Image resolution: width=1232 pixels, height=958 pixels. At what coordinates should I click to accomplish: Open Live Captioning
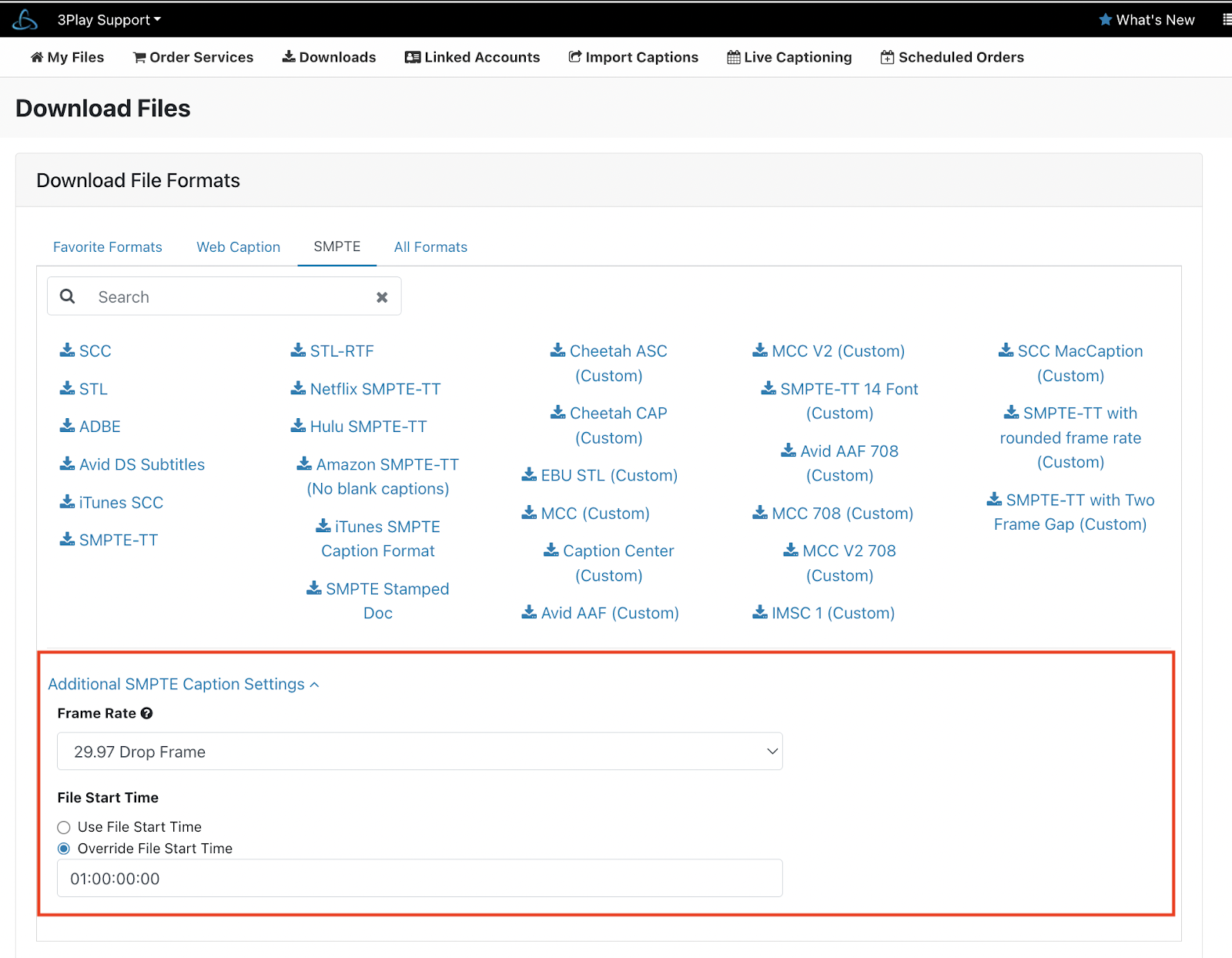click(x=789, y=57)
